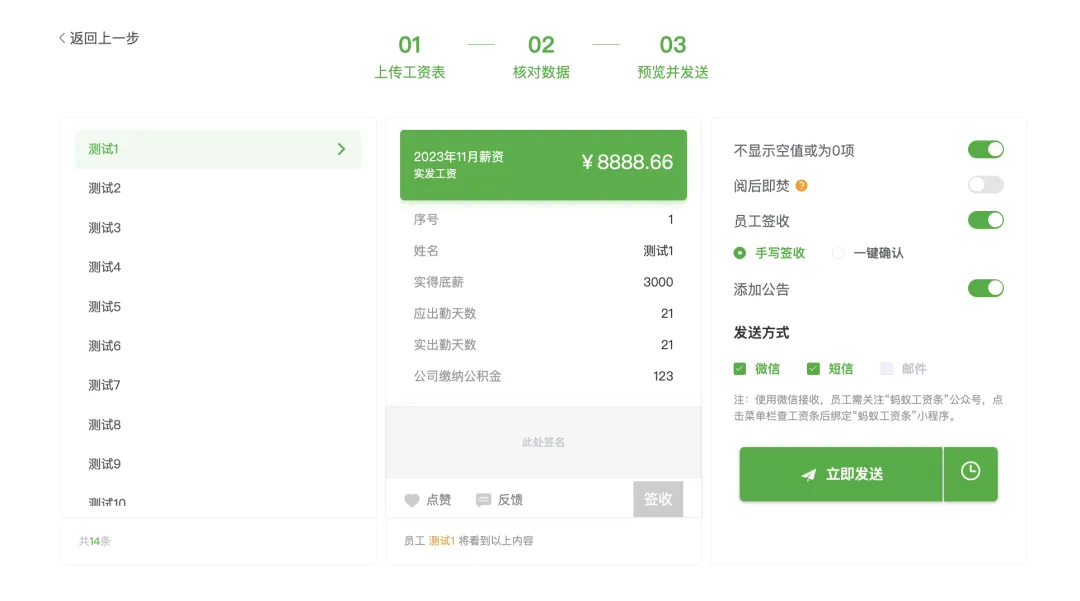
Task: Disable the 添加公告 switch
Action: [986, 288]
